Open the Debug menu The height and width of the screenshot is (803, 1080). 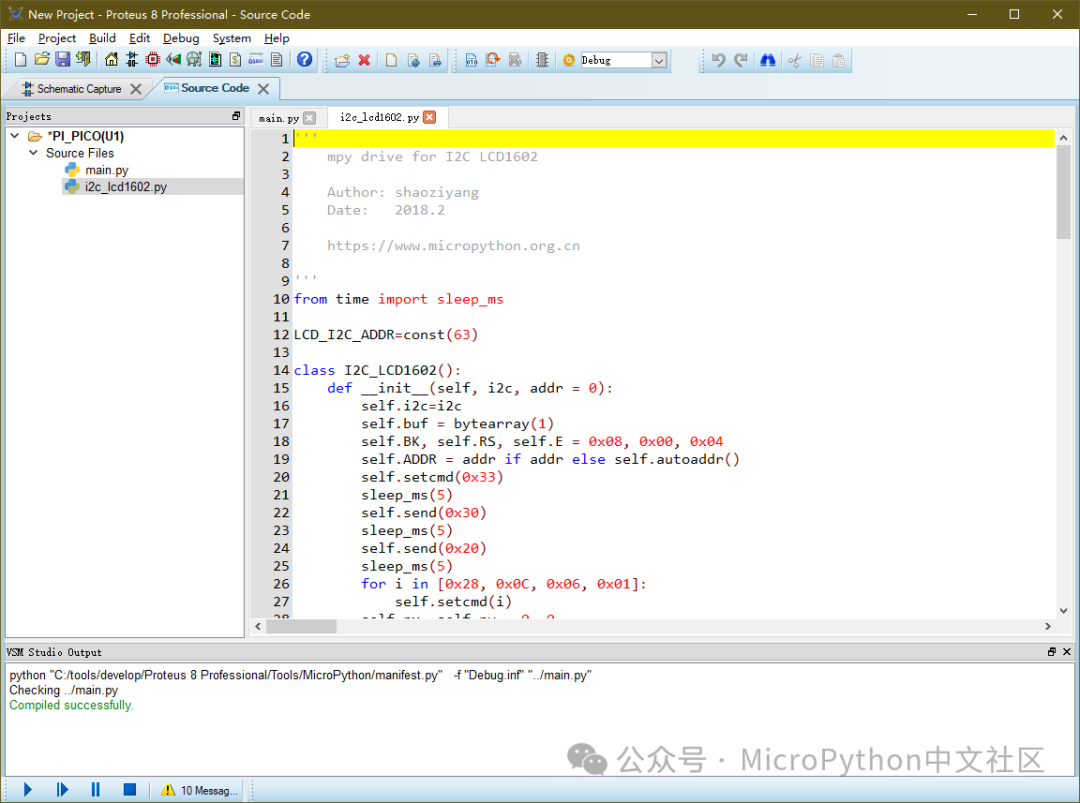pos(181,38)
